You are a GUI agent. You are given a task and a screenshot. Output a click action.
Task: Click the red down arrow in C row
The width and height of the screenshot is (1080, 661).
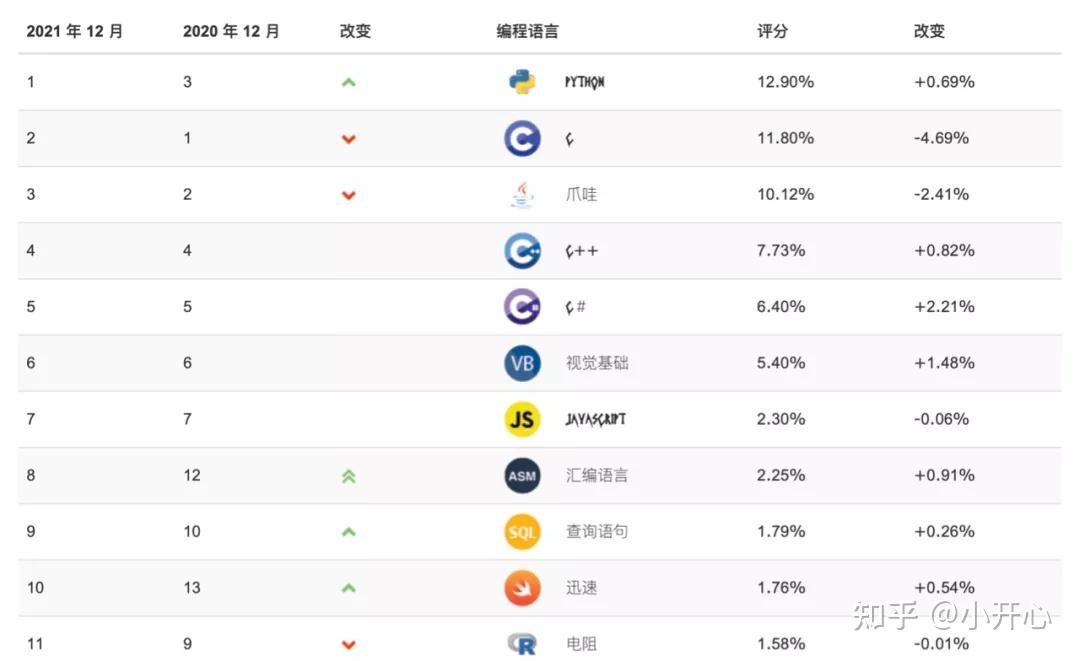[348, 139]
